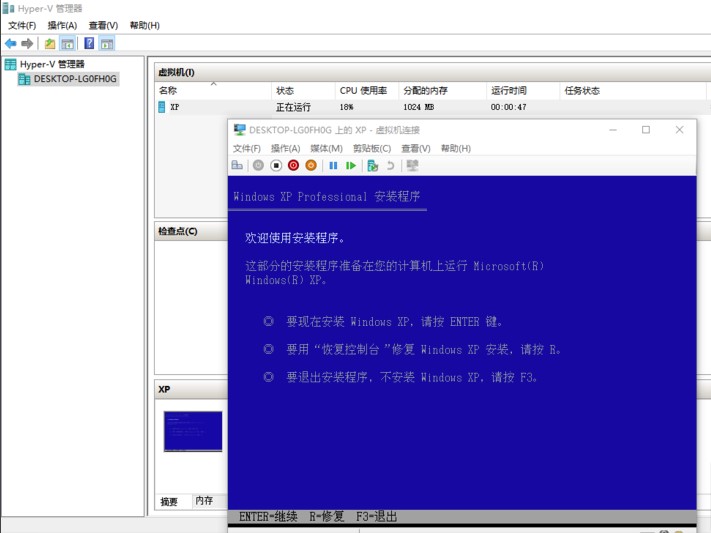Open the 操作(A) menu in VM connection window
This screenshot has width=711, height=533.
click(x=286, y=148)
